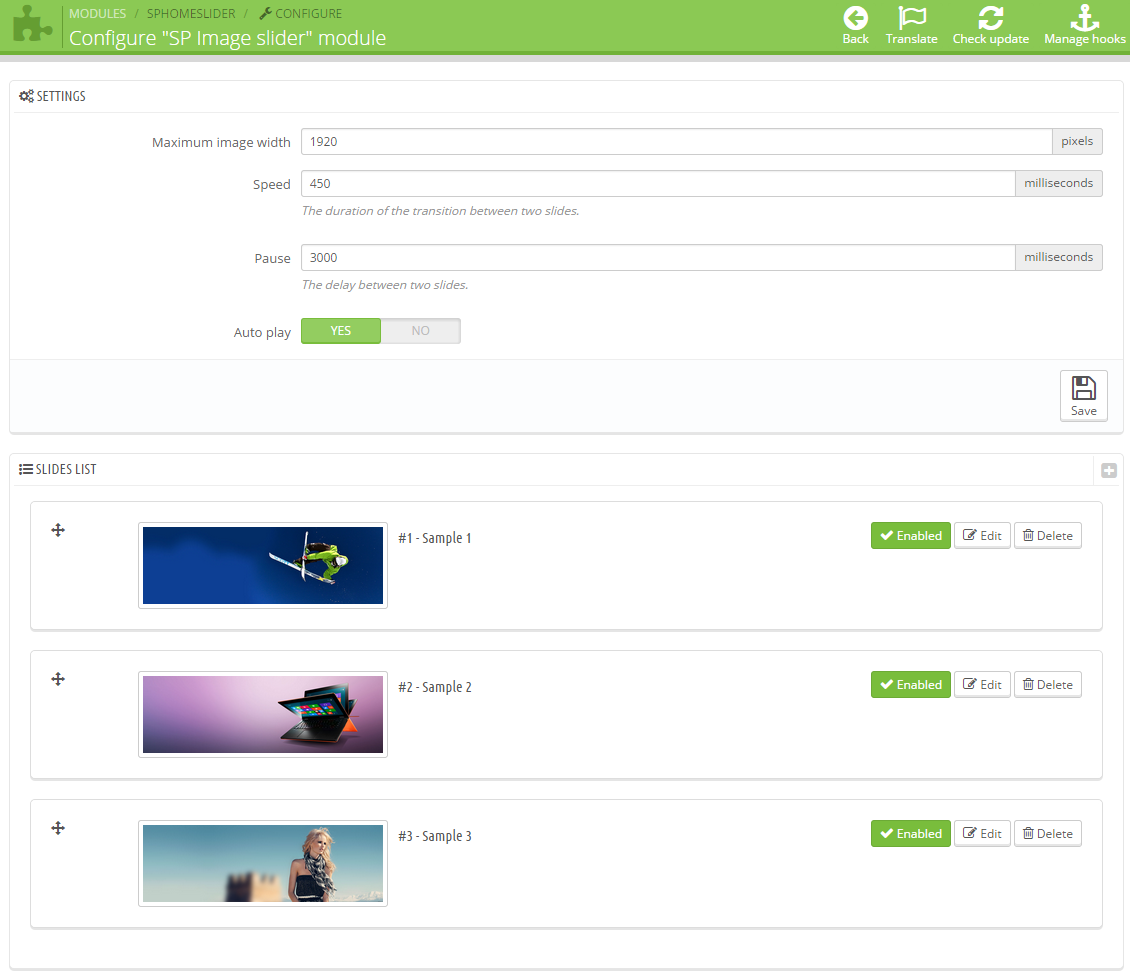
Task: Click the Save floppy disk button
Action: tap(1083, 396)
